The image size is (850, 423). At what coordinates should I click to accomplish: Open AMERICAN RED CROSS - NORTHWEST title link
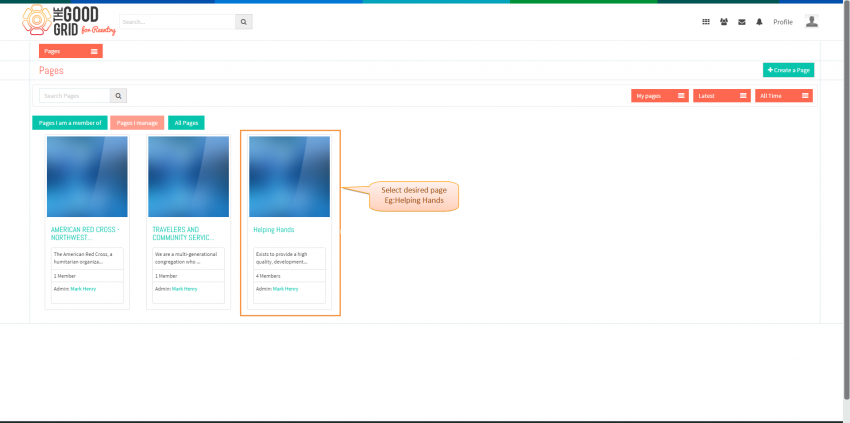86,233
